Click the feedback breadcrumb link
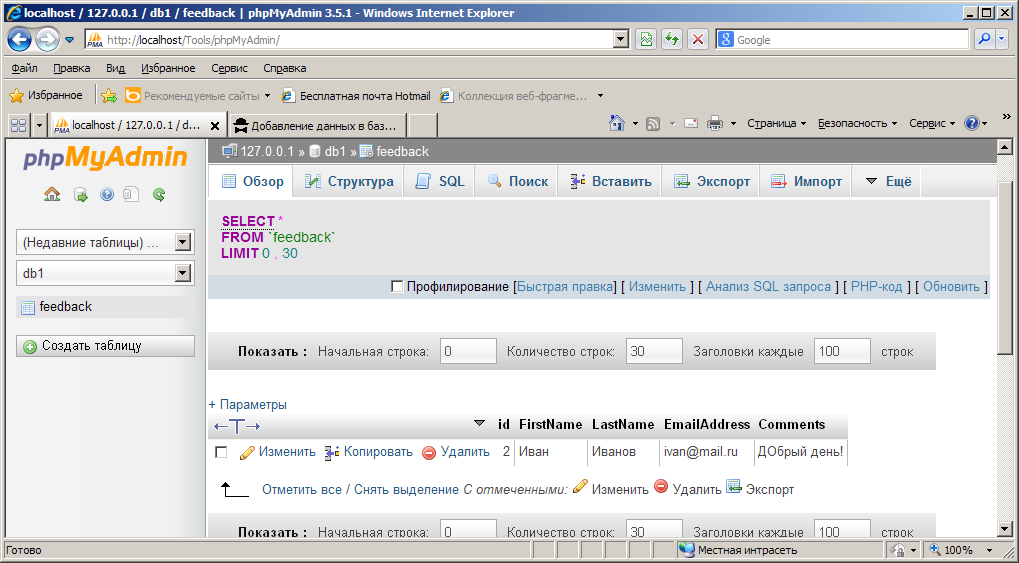 402,151
